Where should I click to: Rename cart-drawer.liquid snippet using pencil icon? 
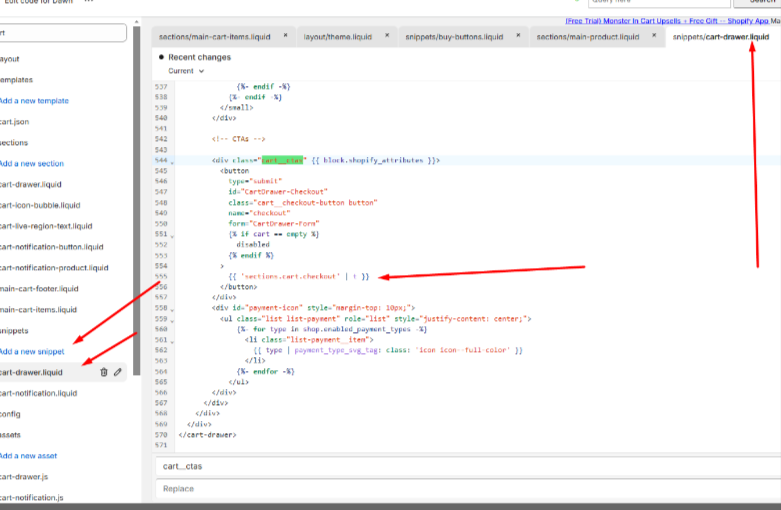[x=118, y=372]
